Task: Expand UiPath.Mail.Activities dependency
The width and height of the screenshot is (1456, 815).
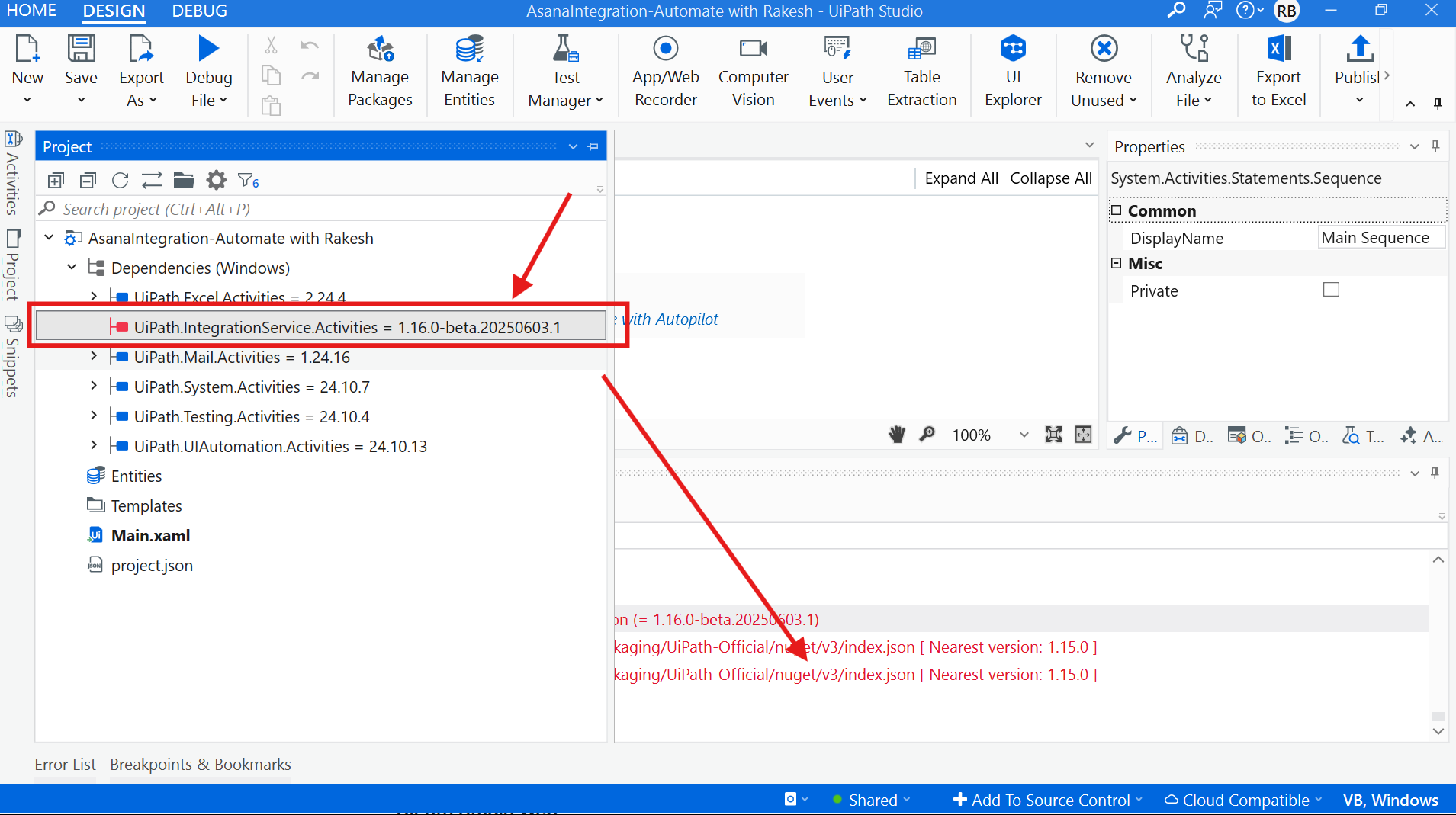Action: pyautogui.click(x=94, y=356)
